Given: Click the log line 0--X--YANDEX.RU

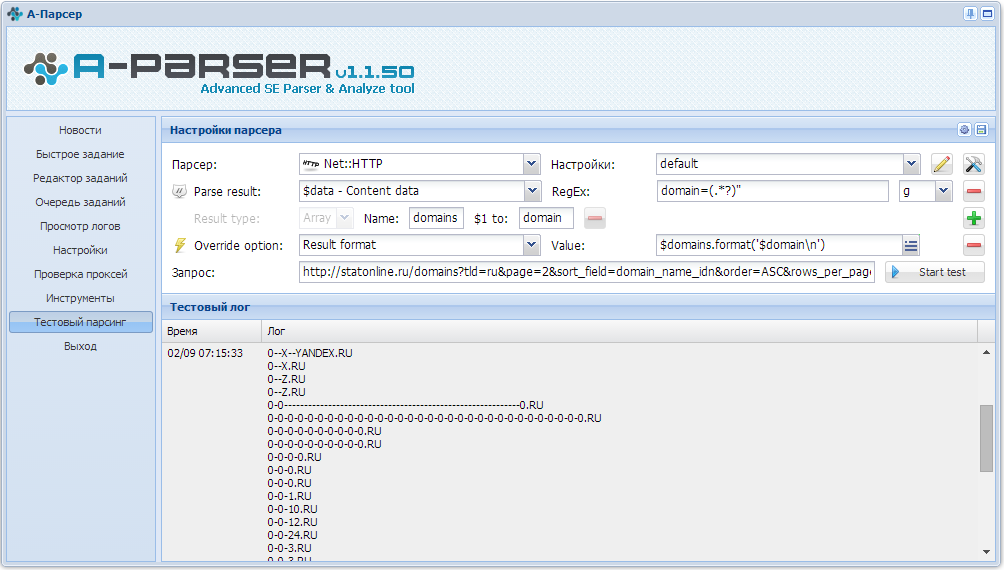Looking at the screenshot, I should [x=310, y=353].
